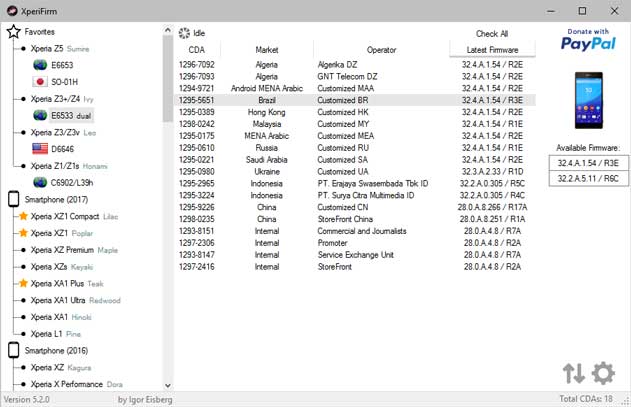The image size is (631, 407).
Task: Select Xperia Z3/Z3v Leo tree node
Action: pyautogui.click(x=63, y=132)
